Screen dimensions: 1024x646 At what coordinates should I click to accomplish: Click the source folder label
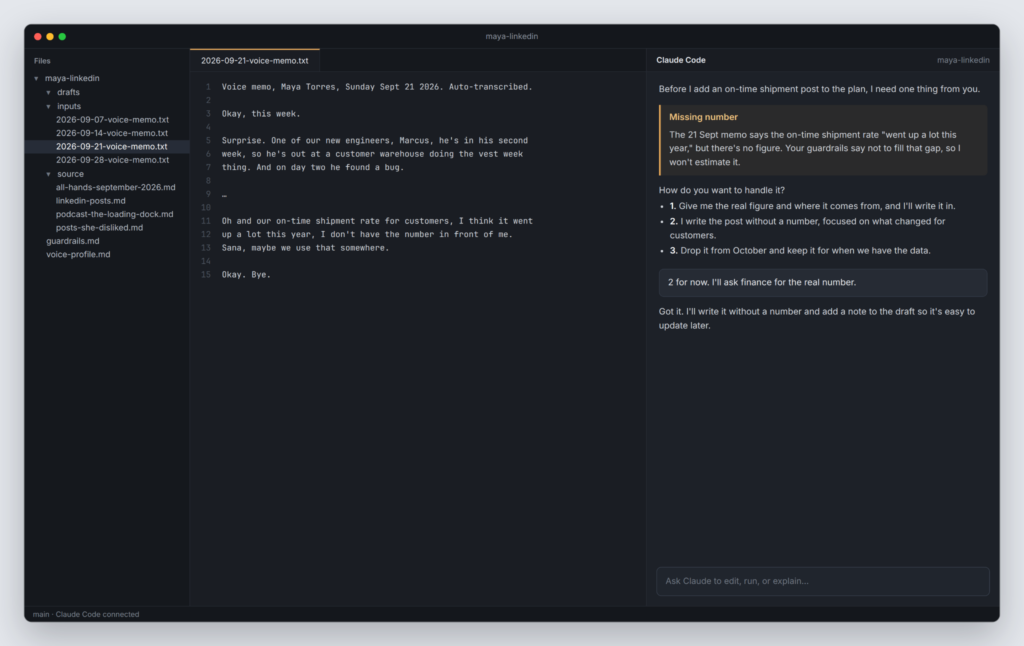(x=71, y=174)
